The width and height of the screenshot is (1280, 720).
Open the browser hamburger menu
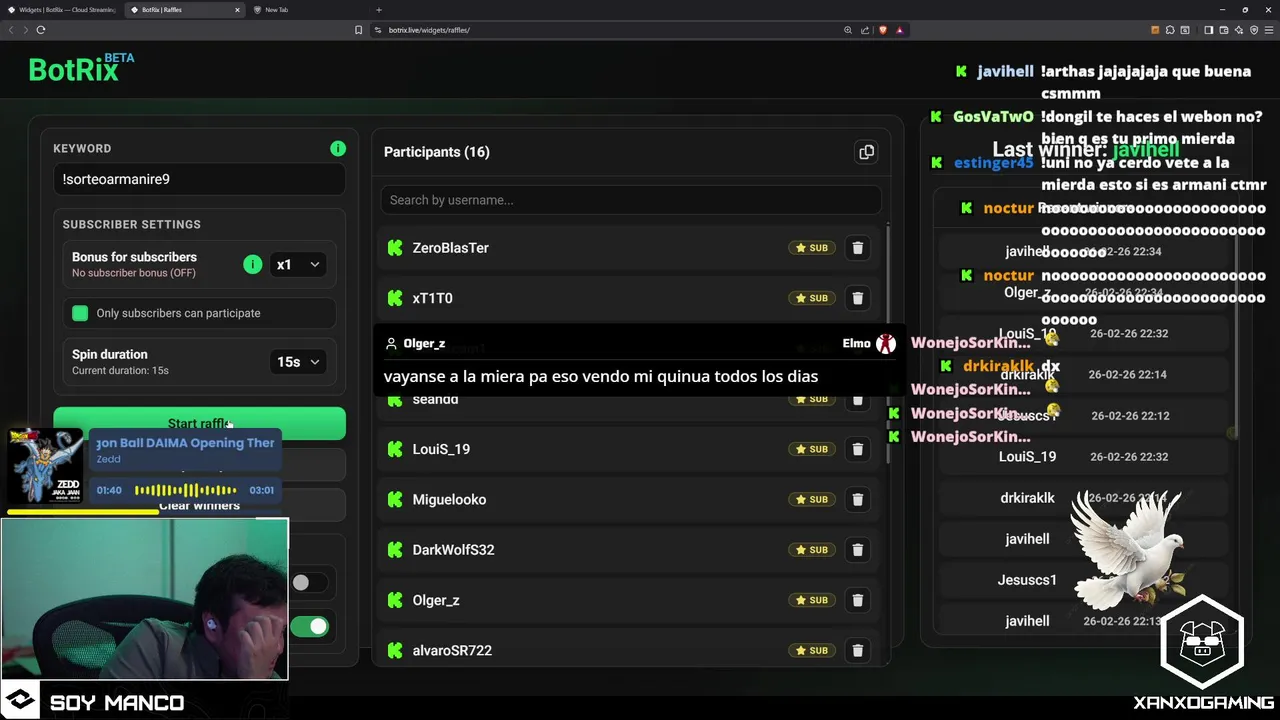[x=1269, y=30]
